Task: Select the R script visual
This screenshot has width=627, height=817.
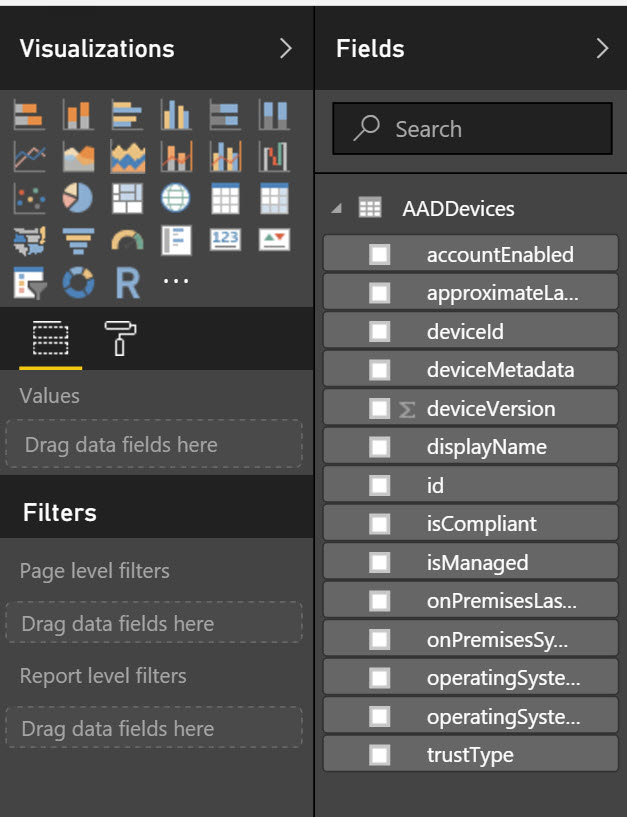Action: [x=127, y=283]
